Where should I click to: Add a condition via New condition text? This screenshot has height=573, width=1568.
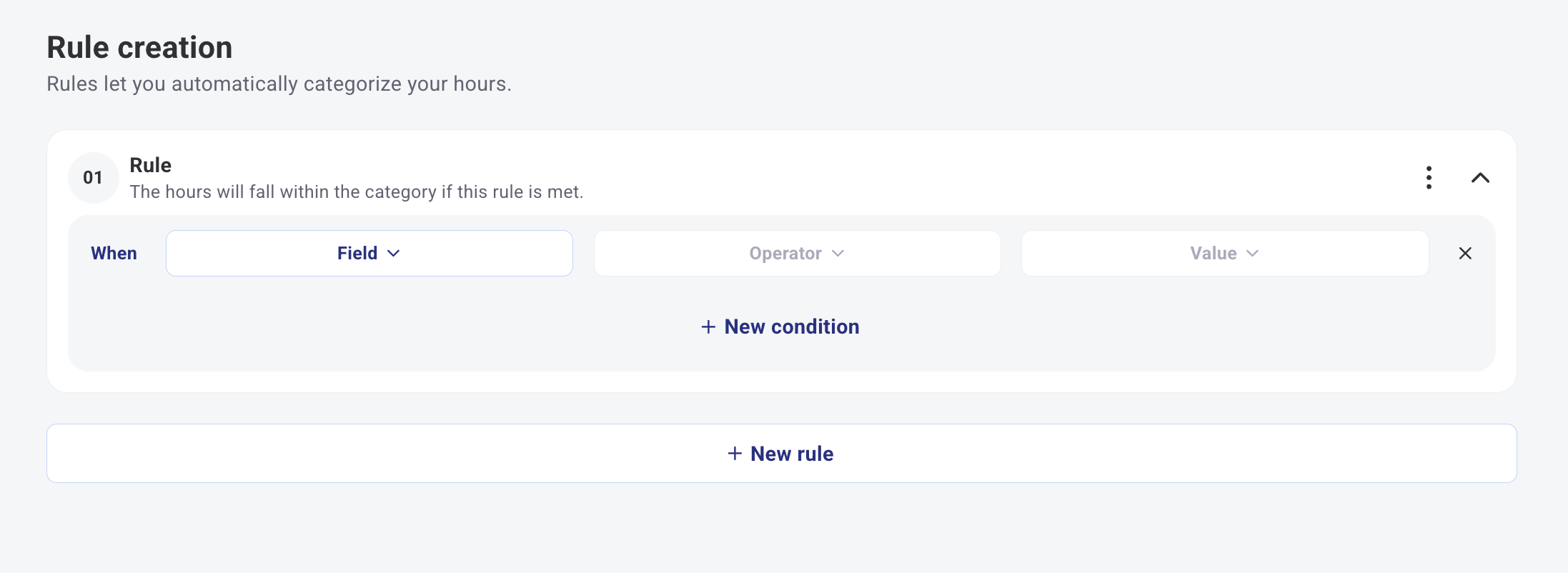(x=791, y=327)
